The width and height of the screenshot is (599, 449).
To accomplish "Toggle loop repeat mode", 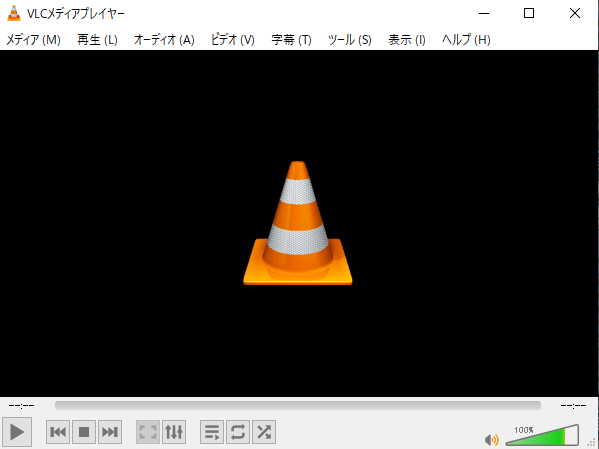I will click(x=238, y=432).
